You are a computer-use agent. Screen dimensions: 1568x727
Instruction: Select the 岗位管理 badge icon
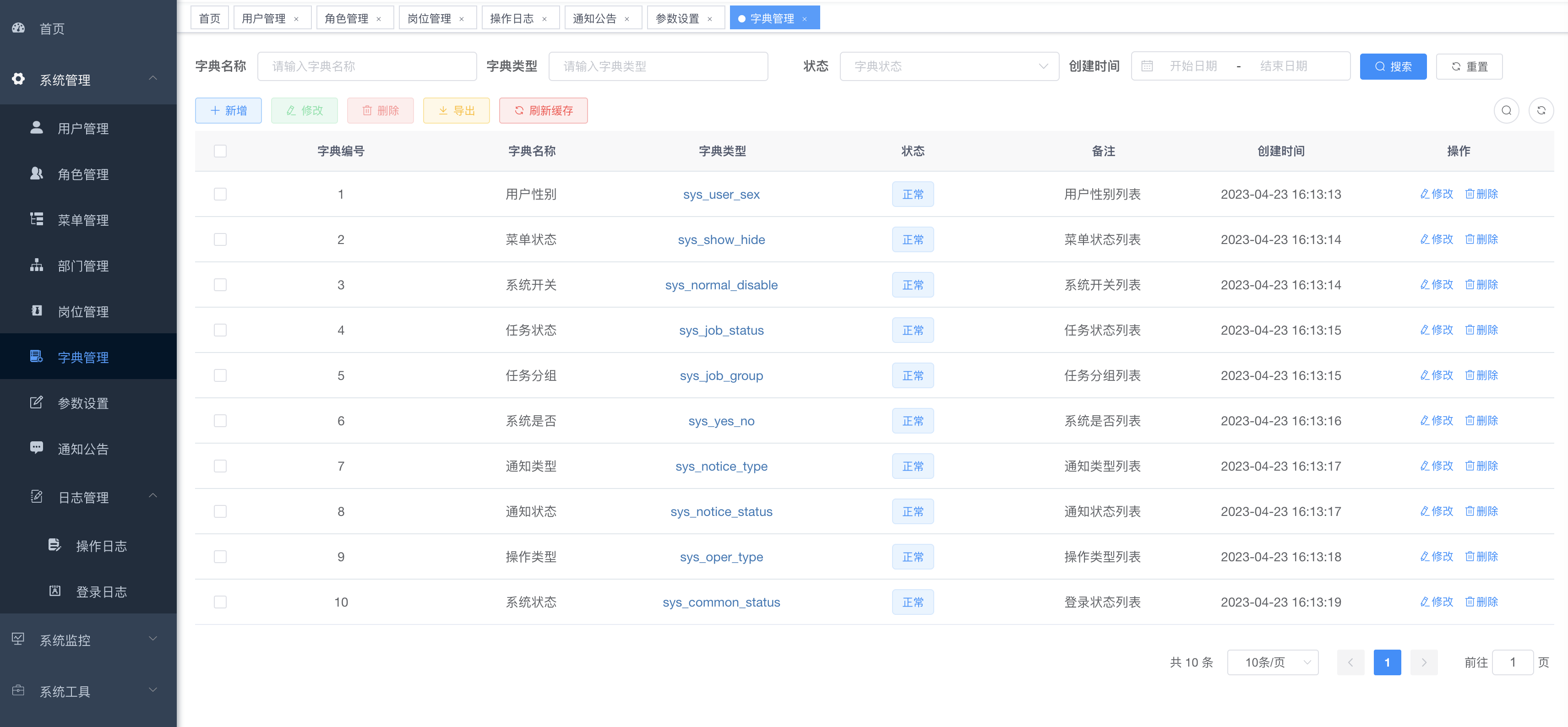[x=37, y=310]
